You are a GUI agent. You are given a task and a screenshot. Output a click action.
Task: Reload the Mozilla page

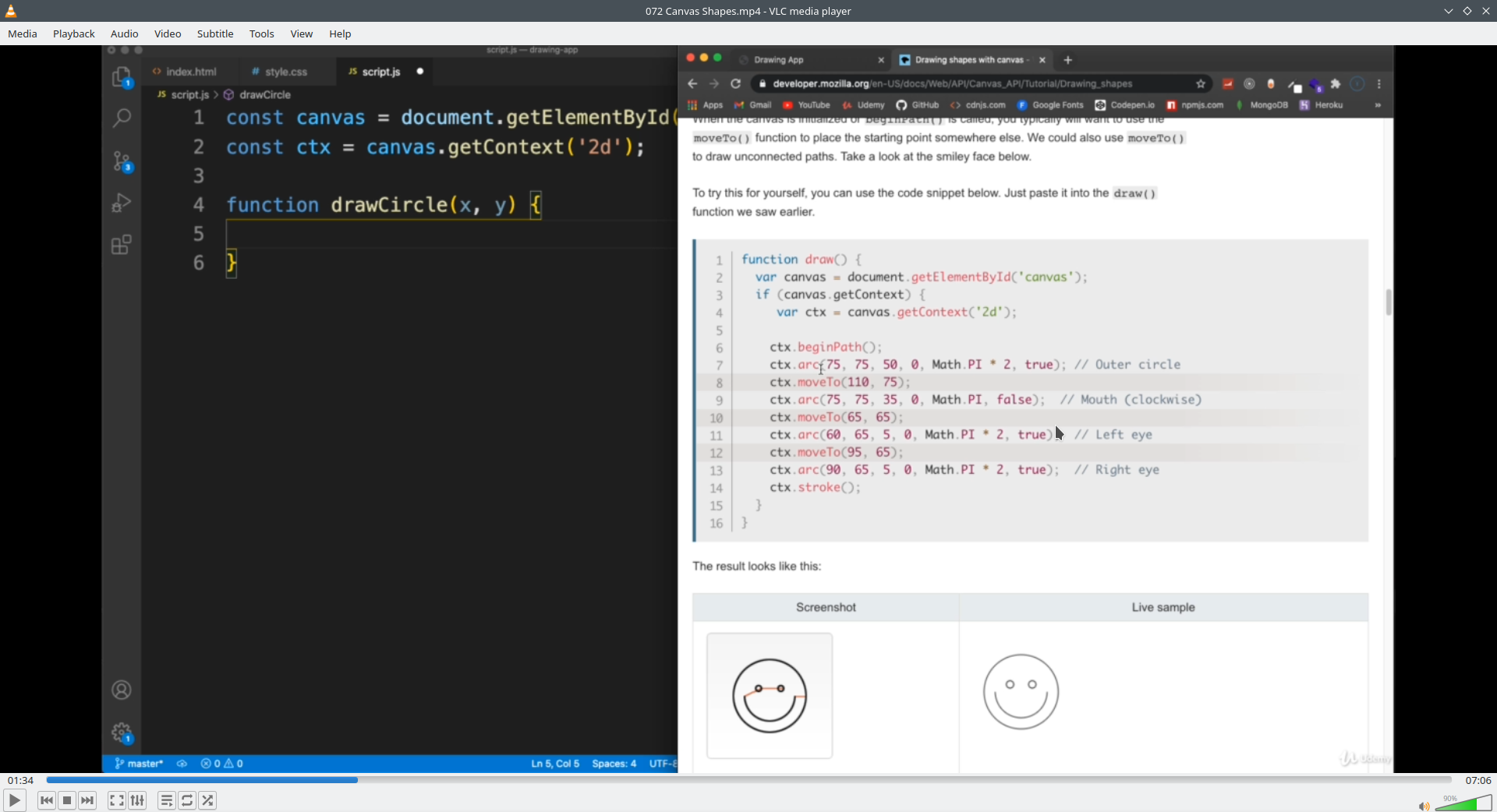coord(735,83)
